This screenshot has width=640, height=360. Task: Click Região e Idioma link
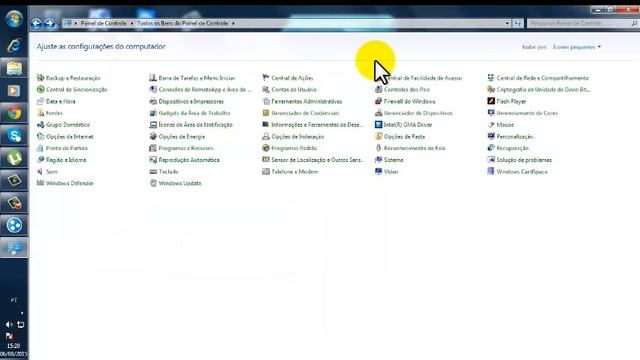(x=66, y=160)
